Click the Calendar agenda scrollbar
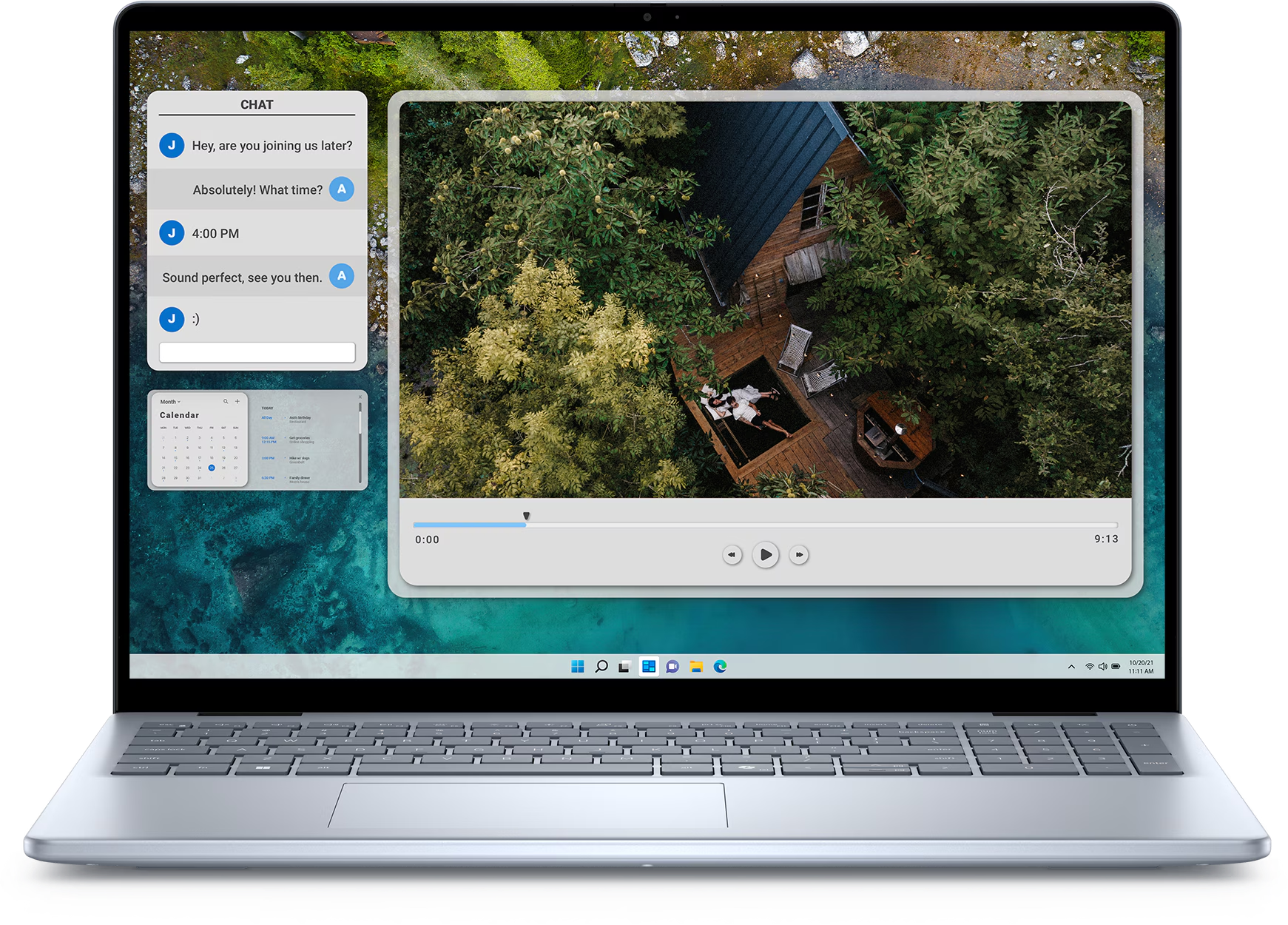Screen dimensions: 1288x925 (360, 429)
